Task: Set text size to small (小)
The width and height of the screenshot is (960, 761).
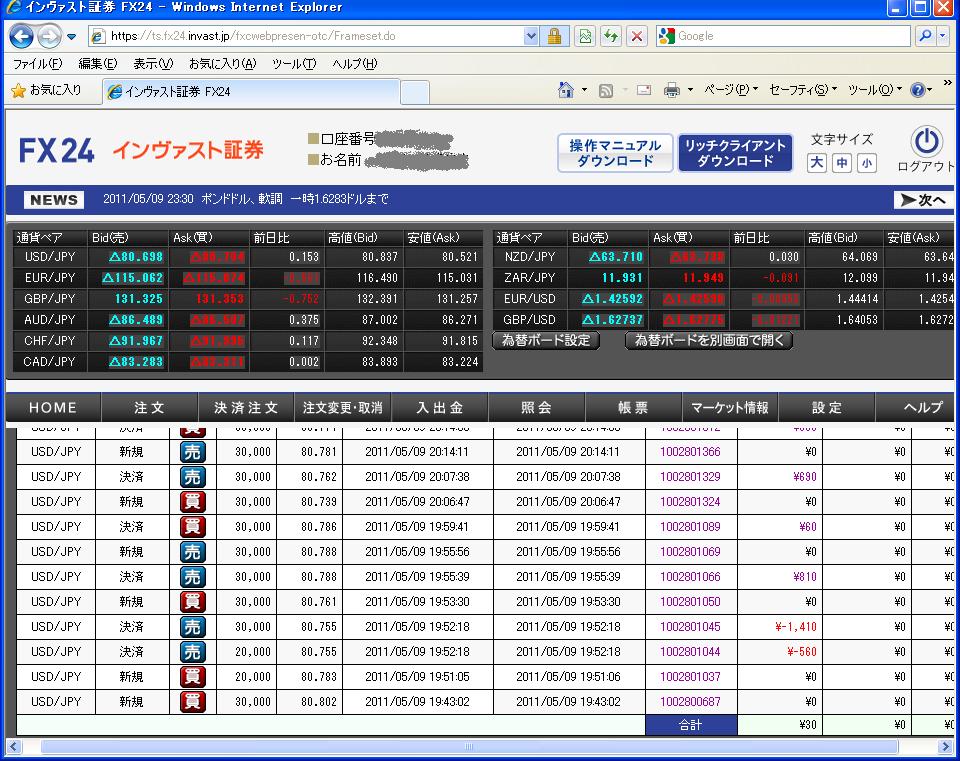Action: coord(865,163)
